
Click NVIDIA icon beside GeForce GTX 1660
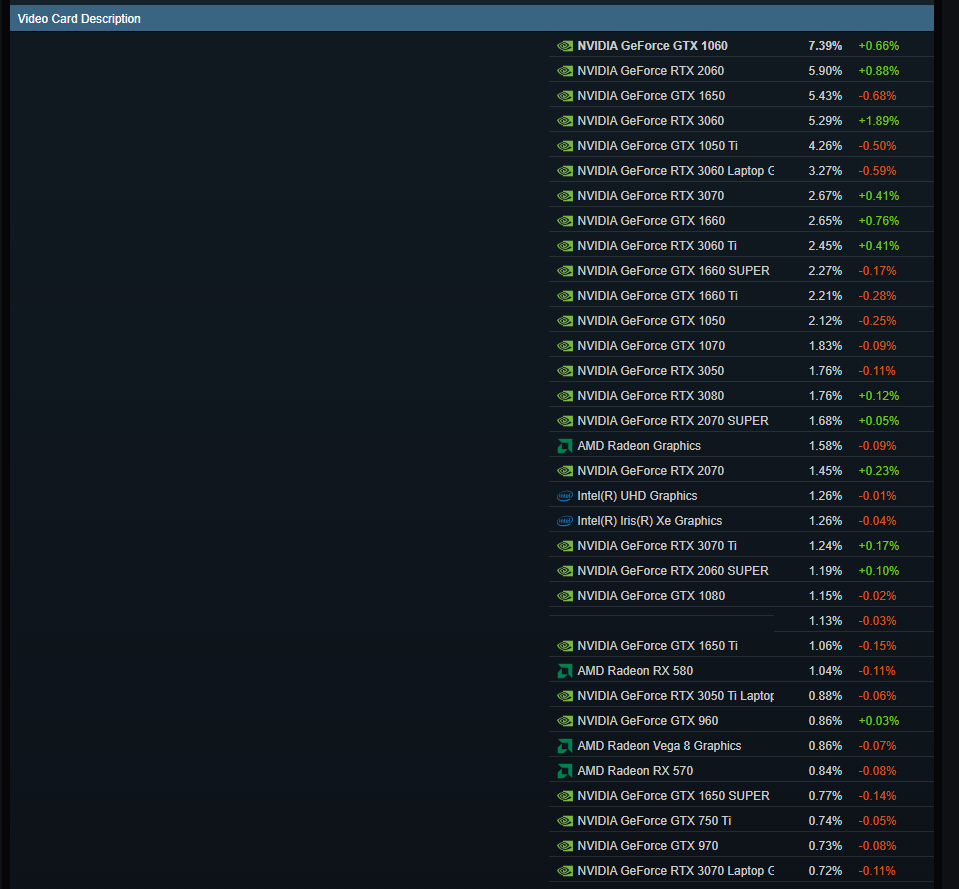pos(565,221)
